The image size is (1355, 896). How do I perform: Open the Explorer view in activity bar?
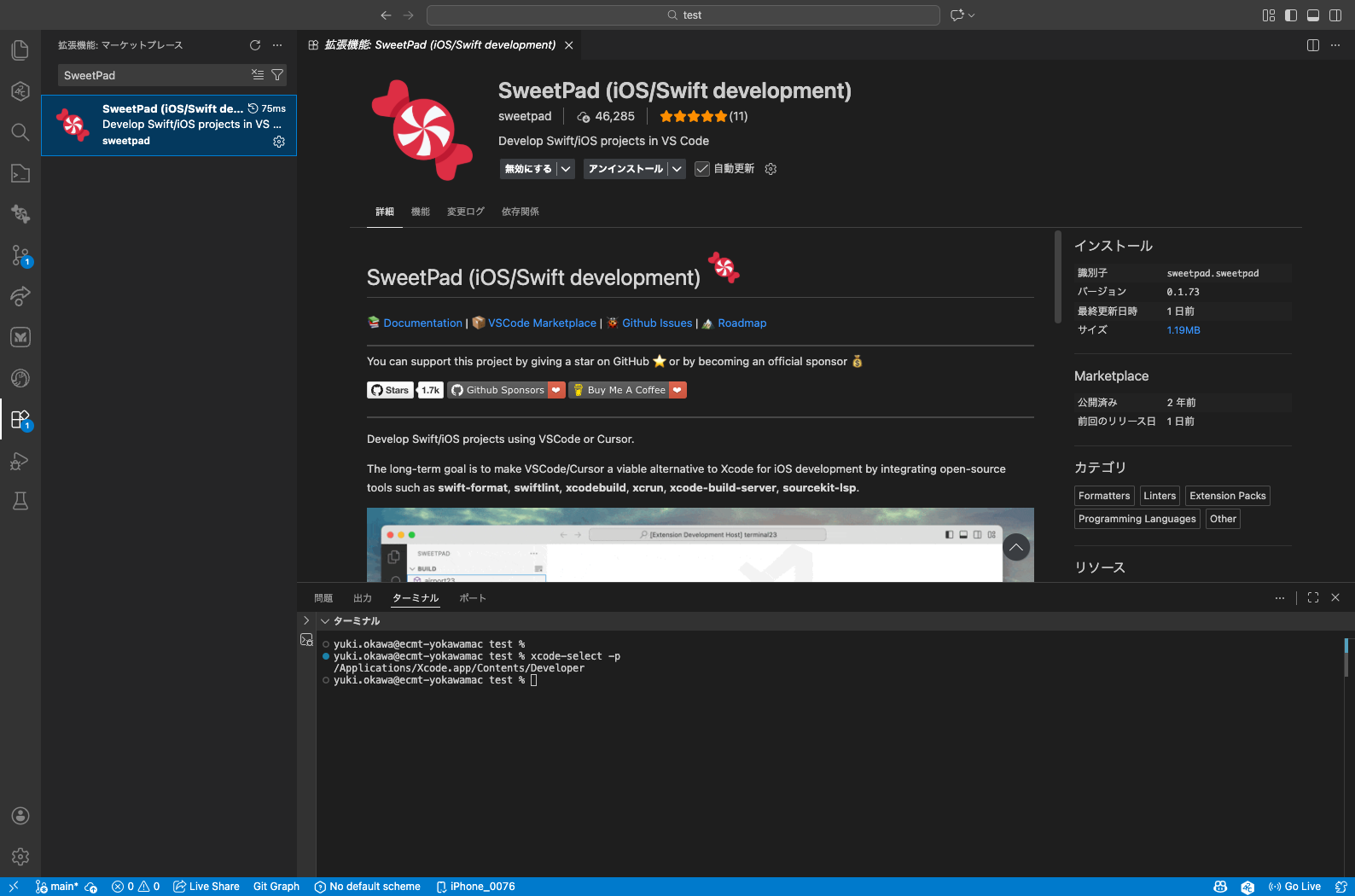(20, 50)
